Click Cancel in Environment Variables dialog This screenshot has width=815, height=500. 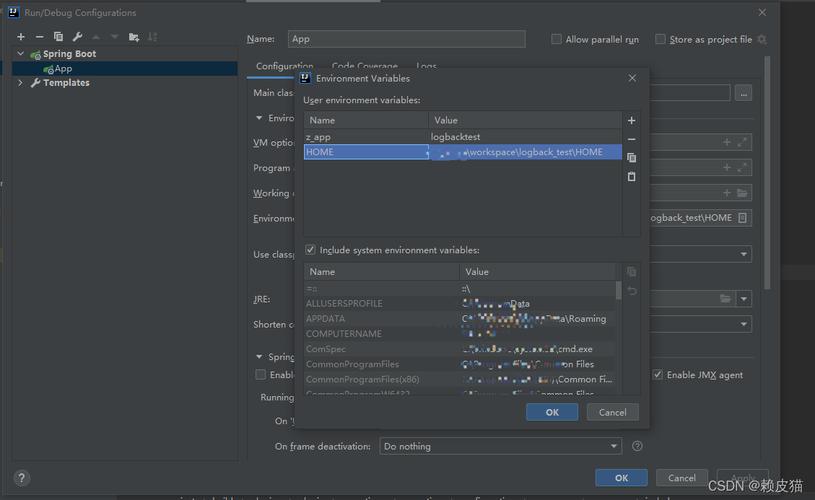[612, 412]
